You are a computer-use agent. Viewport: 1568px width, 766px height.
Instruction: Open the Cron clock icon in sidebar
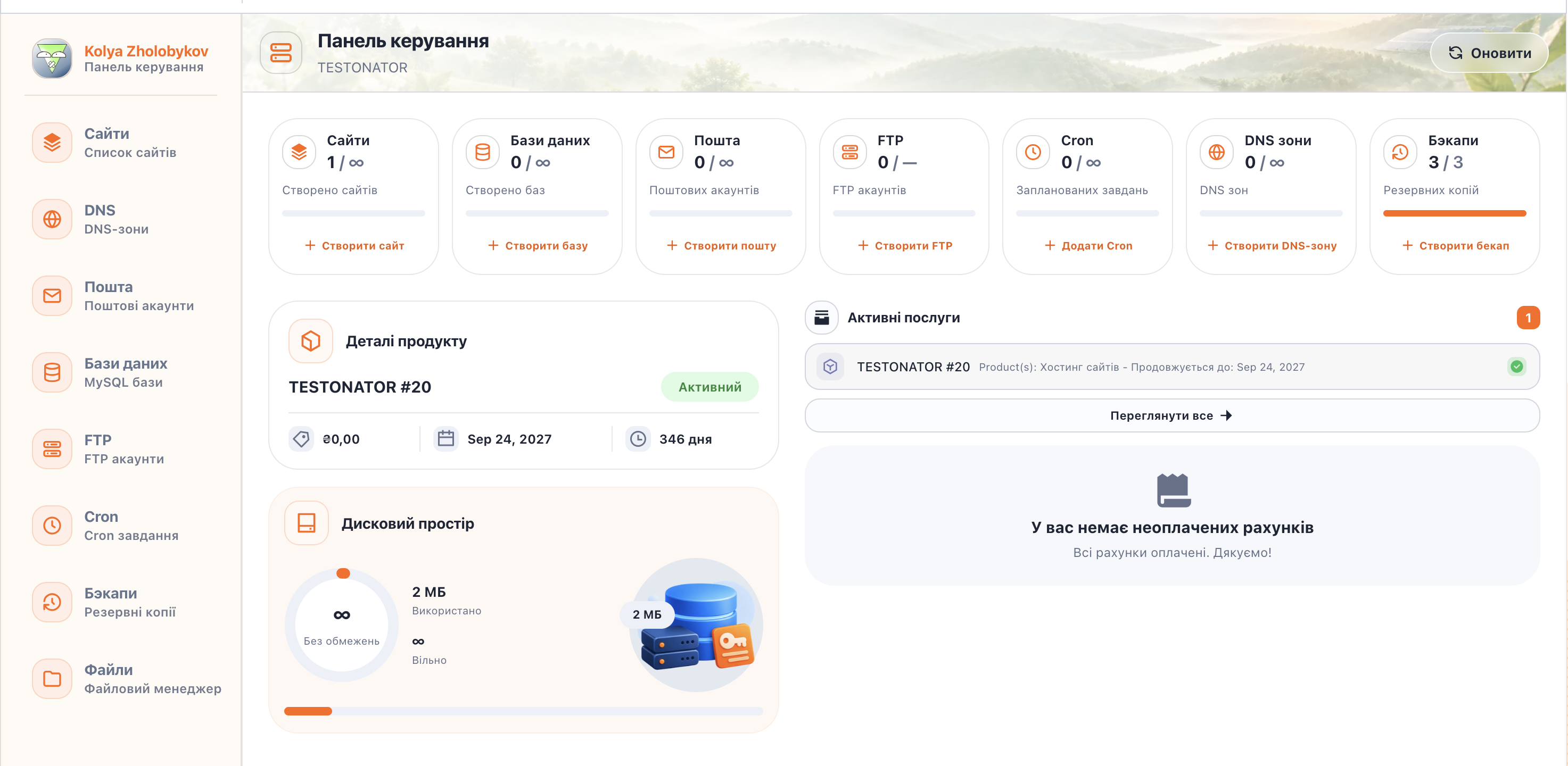[x=52, y=526]
